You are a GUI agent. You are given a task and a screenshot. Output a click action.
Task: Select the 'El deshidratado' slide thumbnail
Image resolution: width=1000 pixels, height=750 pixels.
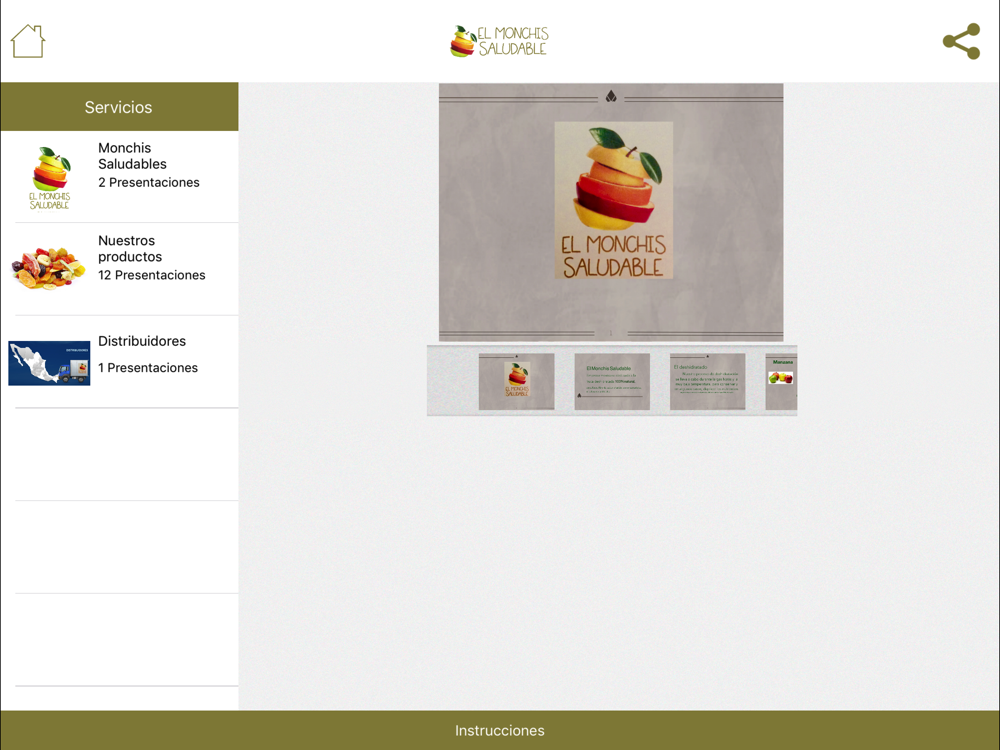pos(707,381)
